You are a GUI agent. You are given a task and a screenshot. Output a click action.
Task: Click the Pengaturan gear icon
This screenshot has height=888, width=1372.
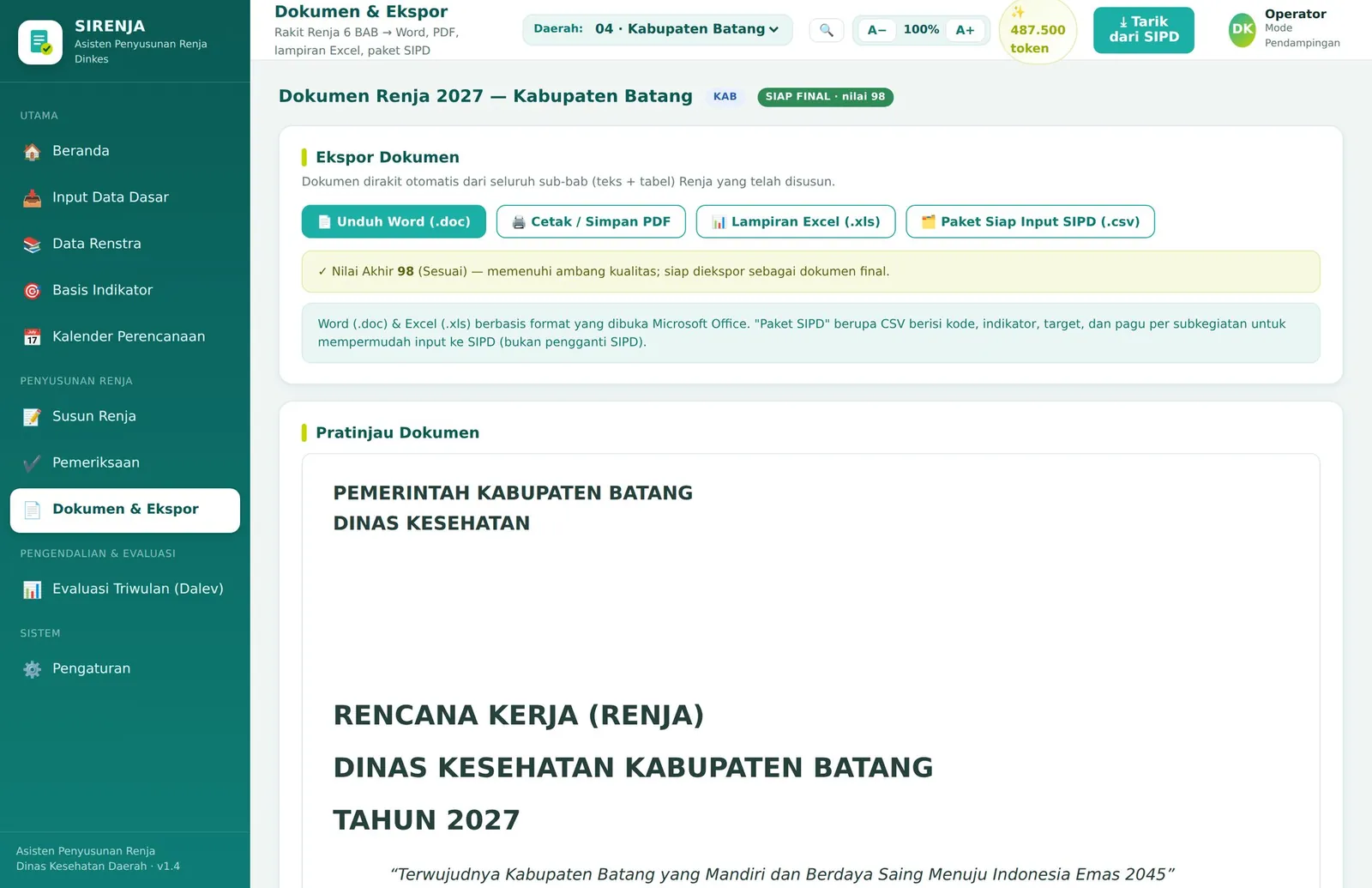[x=32, y=669]
